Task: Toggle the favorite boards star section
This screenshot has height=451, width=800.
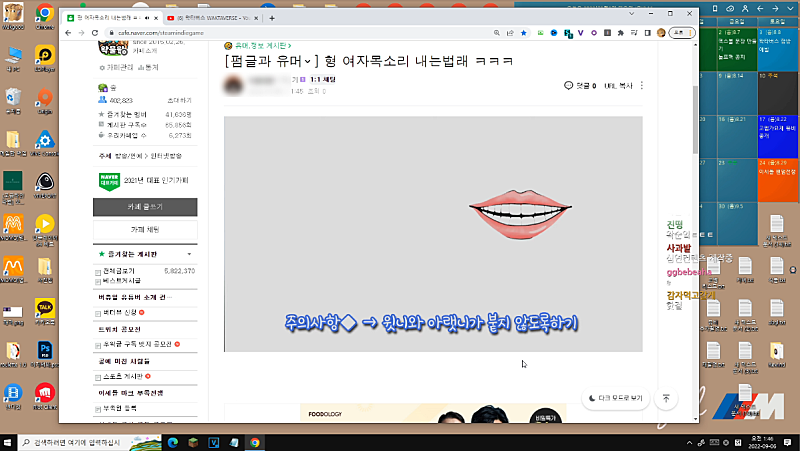Action: pos(100,255)
